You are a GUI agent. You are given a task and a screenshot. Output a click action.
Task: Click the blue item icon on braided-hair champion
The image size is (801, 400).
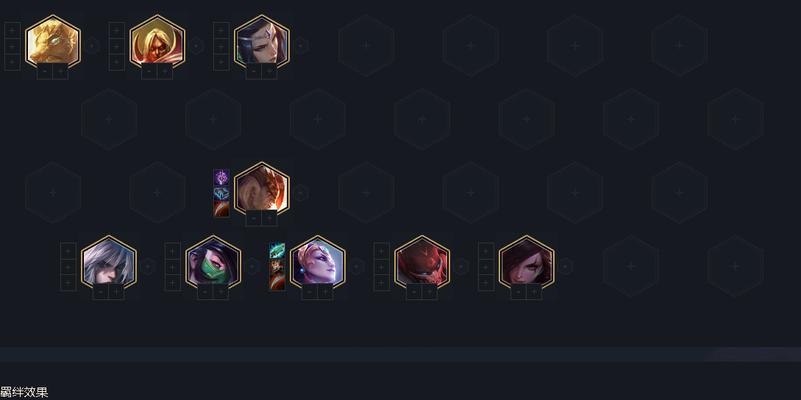pyautogui.click(x=221, y=193)
